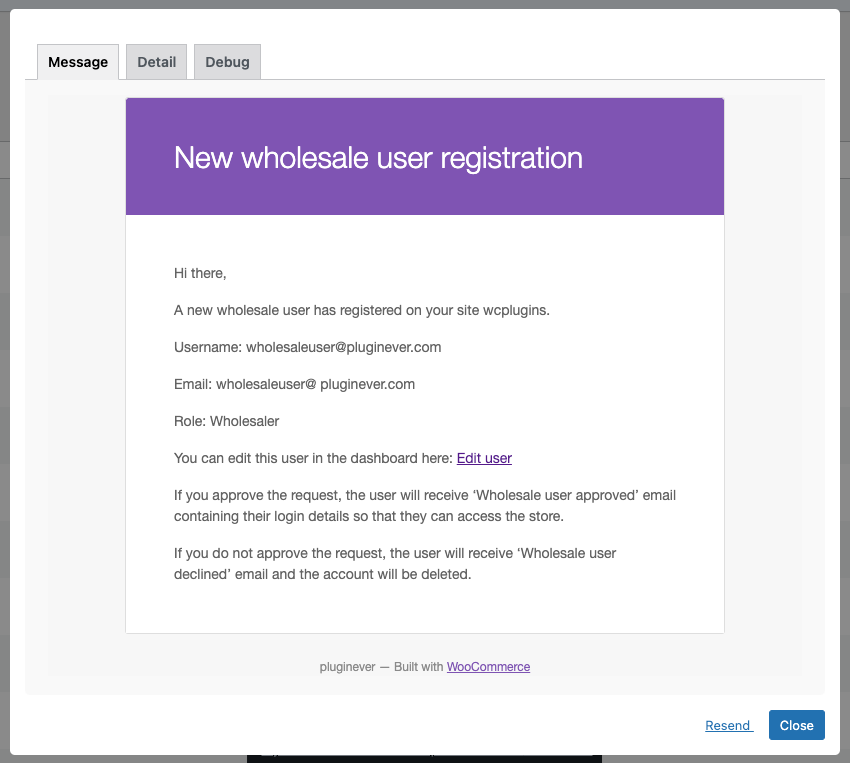Click the email heading 'New wholesale user registration'
This screenshot has width=850, height=763.
point(378,158)
